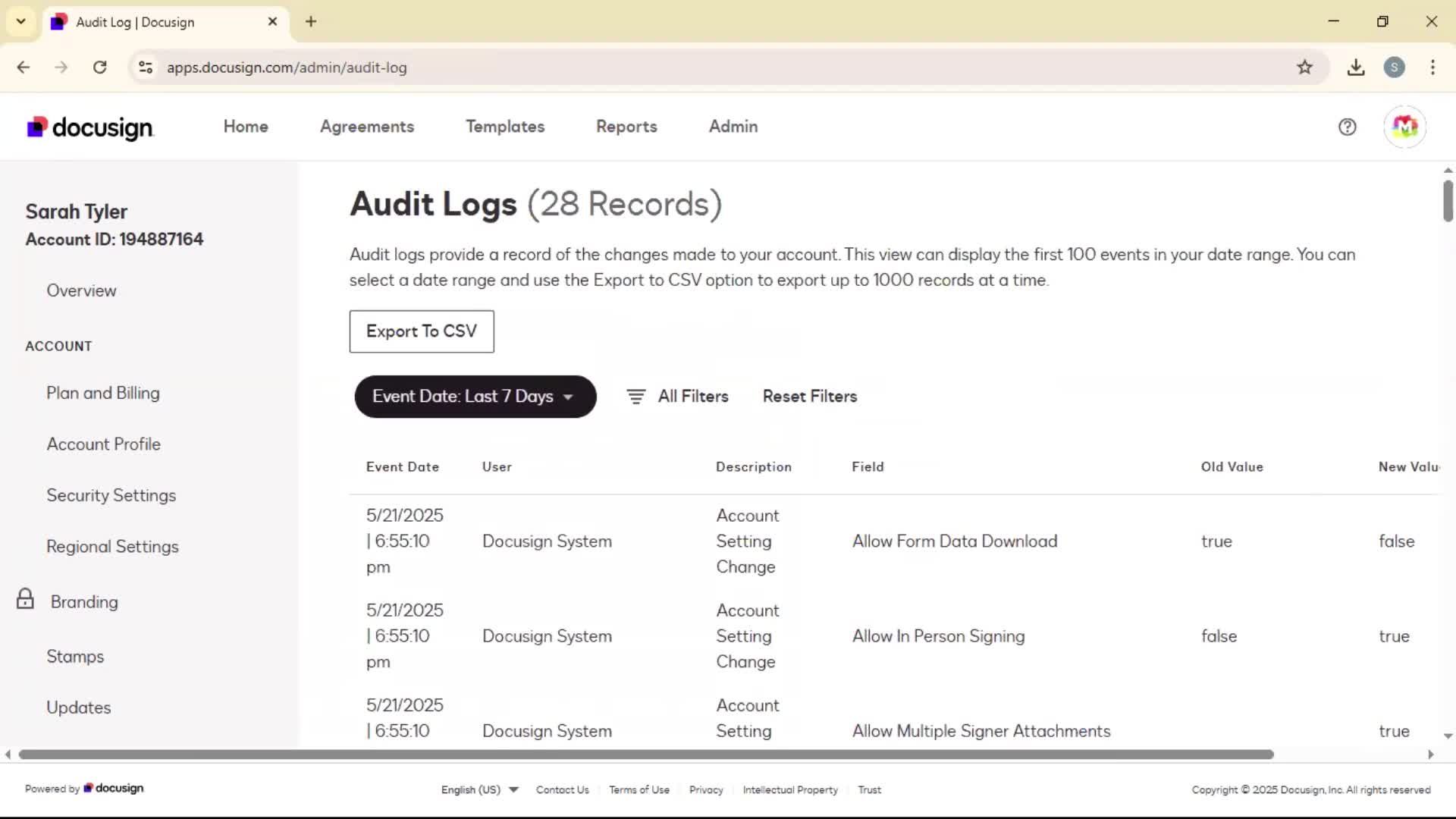1456x819 pixels.
Task: Click the address bar URL
Action: (287, 67)
